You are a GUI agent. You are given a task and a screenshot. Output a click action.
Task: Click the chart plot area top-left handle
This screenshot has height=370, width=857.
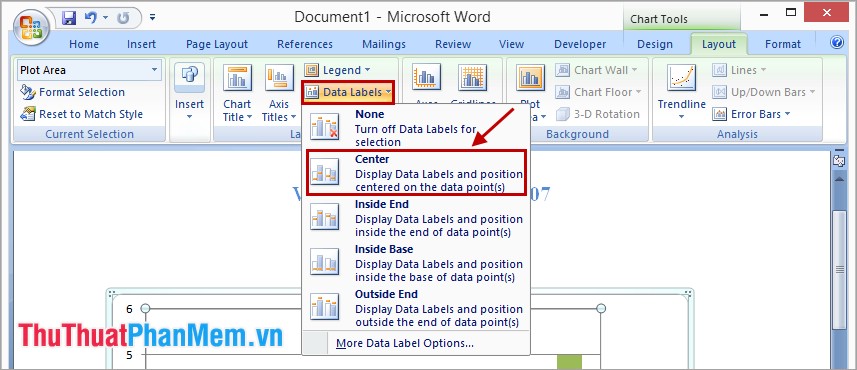click(x=145, y=309)
